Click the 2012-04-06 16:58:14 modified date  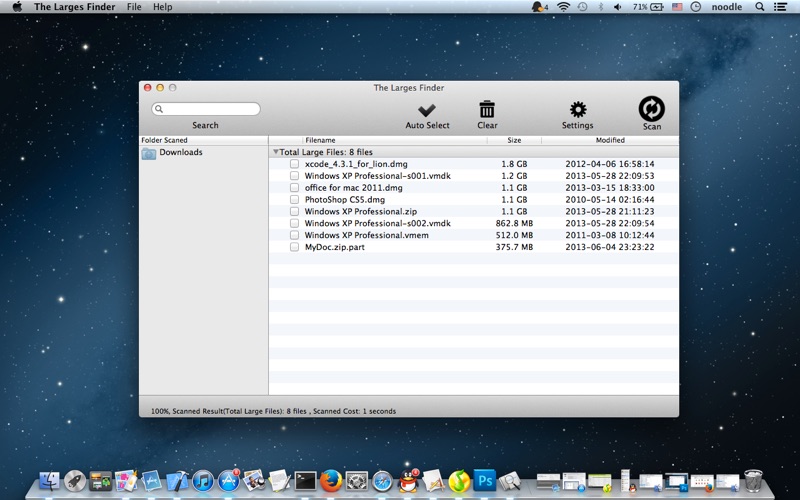[610, 164]
